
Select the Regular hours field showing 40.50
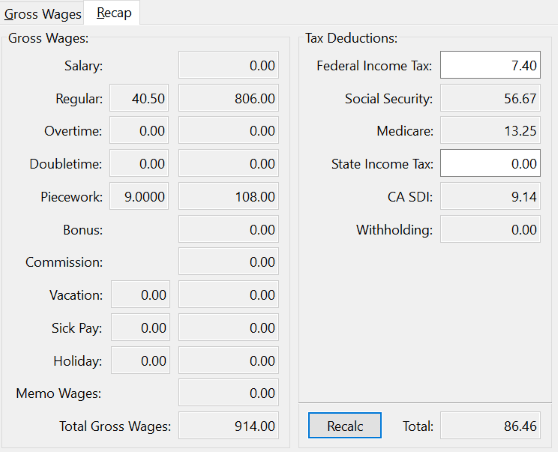coord(139,98)
